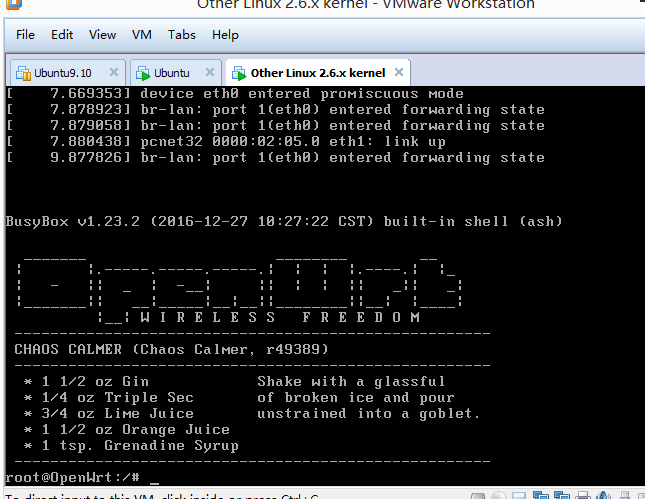Viewport: 645px width, 499px height.
Task: Open the View menu
Action: click(x=102, y=35)
